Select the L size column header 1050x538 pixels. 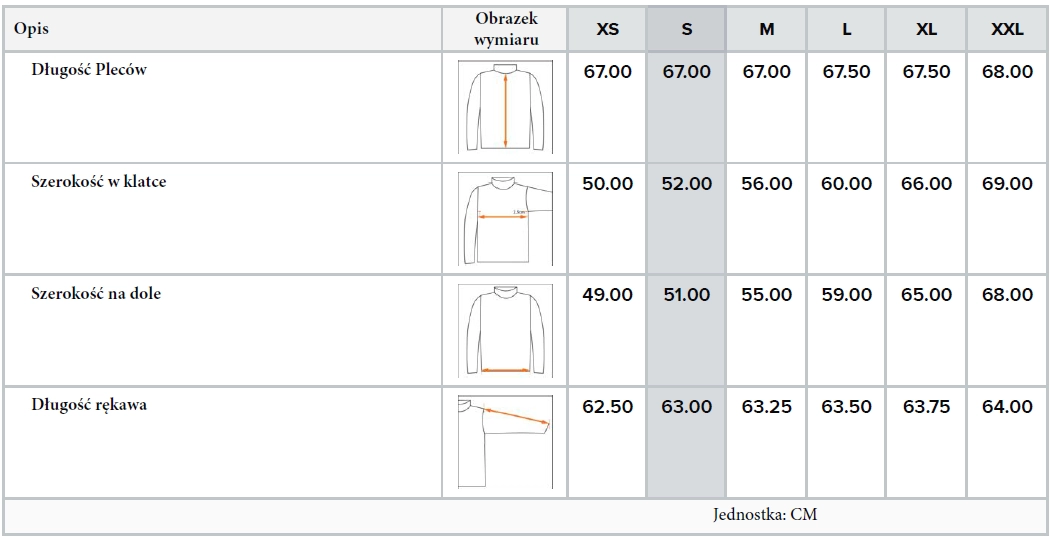click(x=847, y=29)
